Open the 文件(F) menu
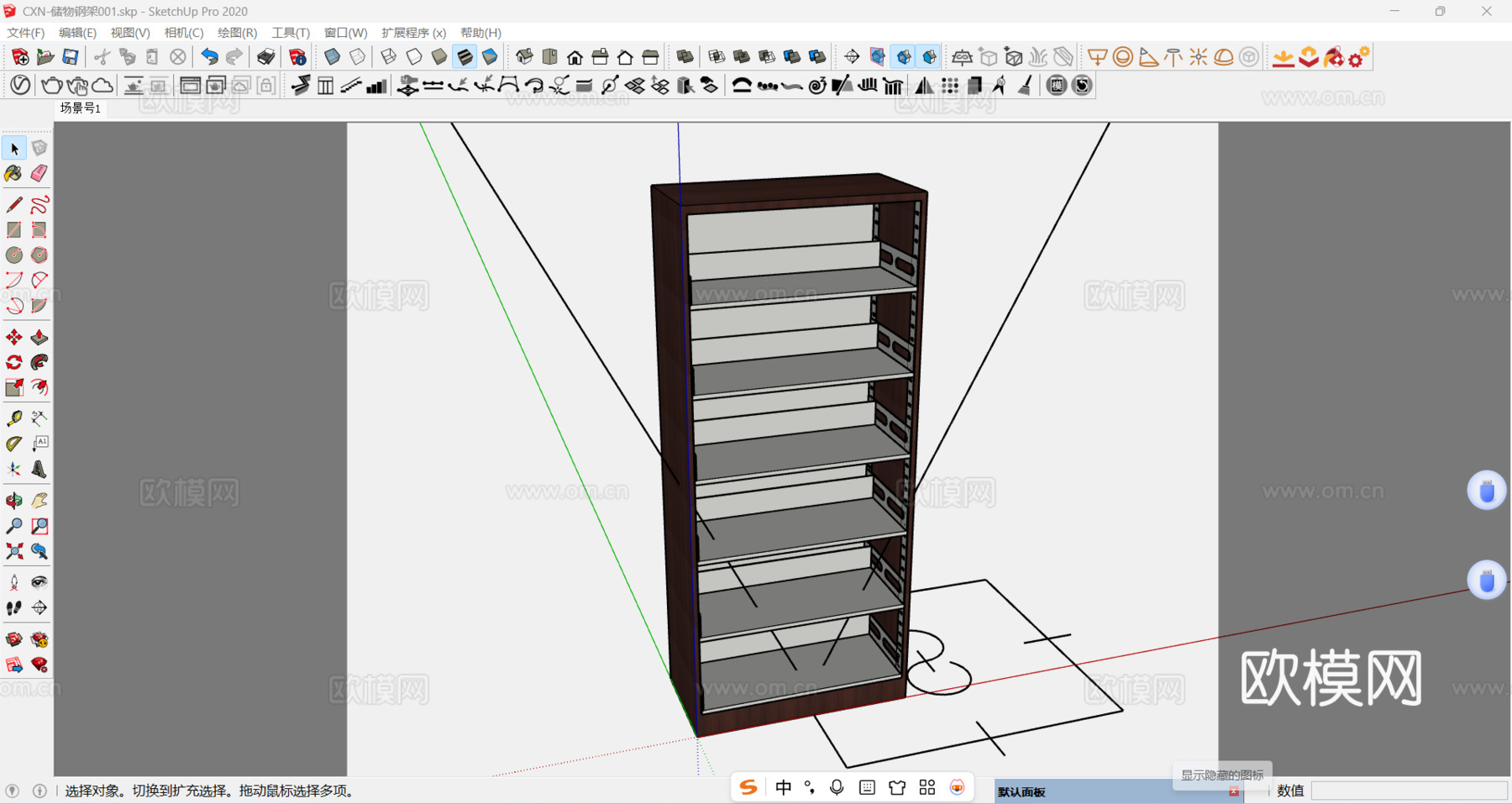 pyautogui.click(x=26, y=33)
